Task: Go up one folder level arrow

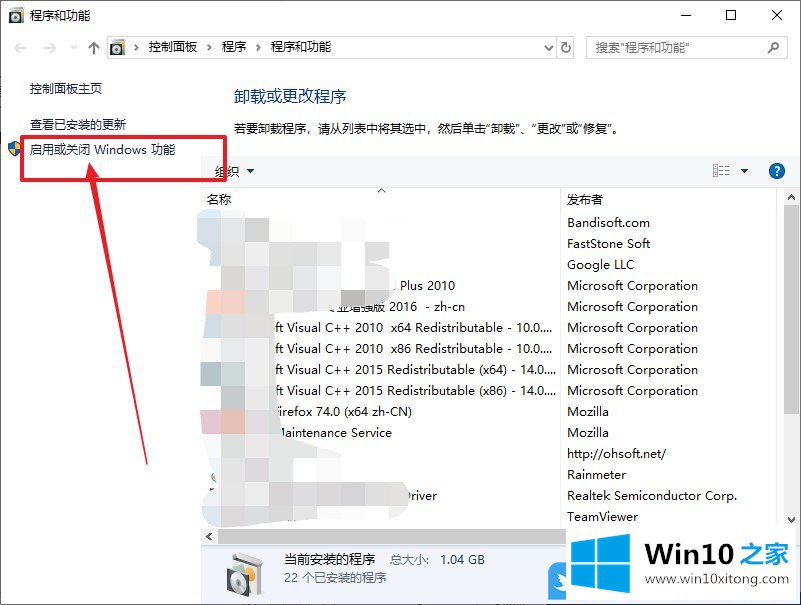Action: [93, 48]
